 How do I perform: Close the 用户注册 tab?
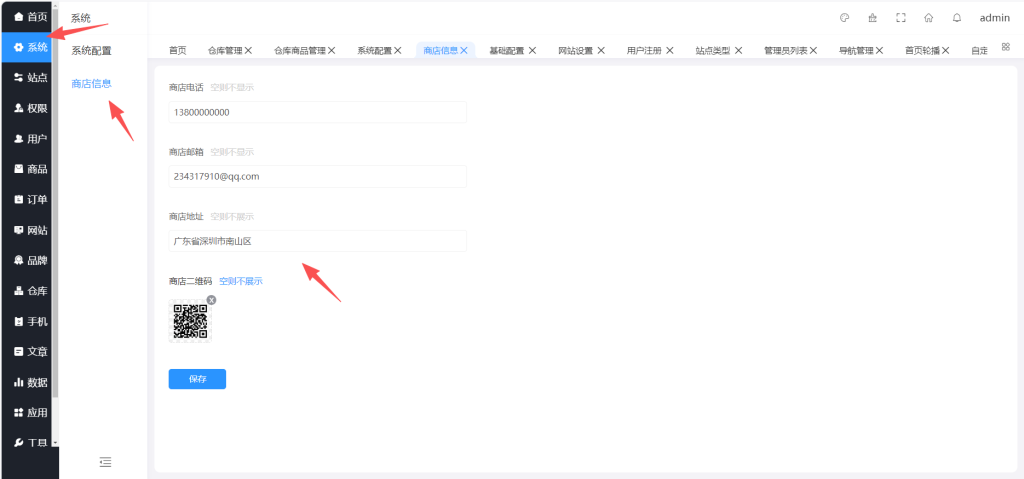[x=669, y=50]
